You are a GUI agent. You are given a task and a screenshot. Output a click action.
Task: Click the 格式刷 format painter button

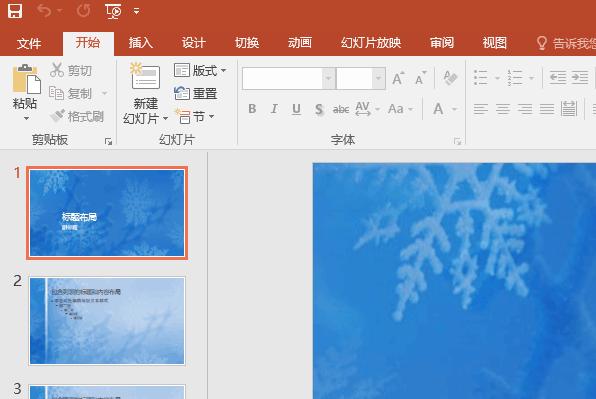coord(77,116)
